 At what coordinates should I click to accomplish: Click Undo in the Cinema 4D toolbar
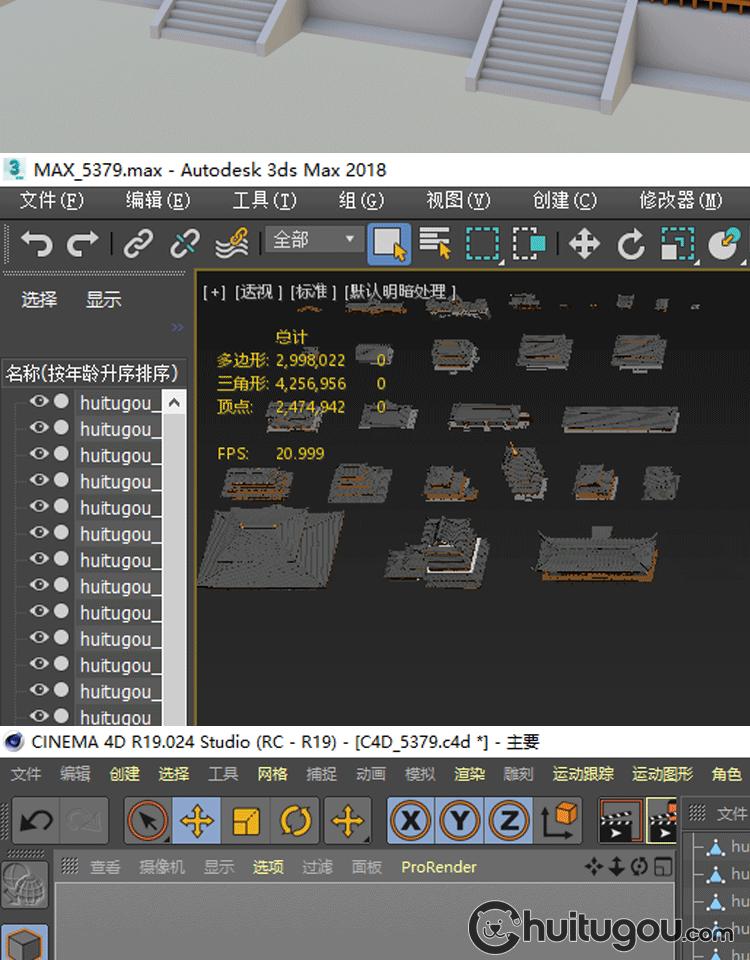click(x=37, y=822)
